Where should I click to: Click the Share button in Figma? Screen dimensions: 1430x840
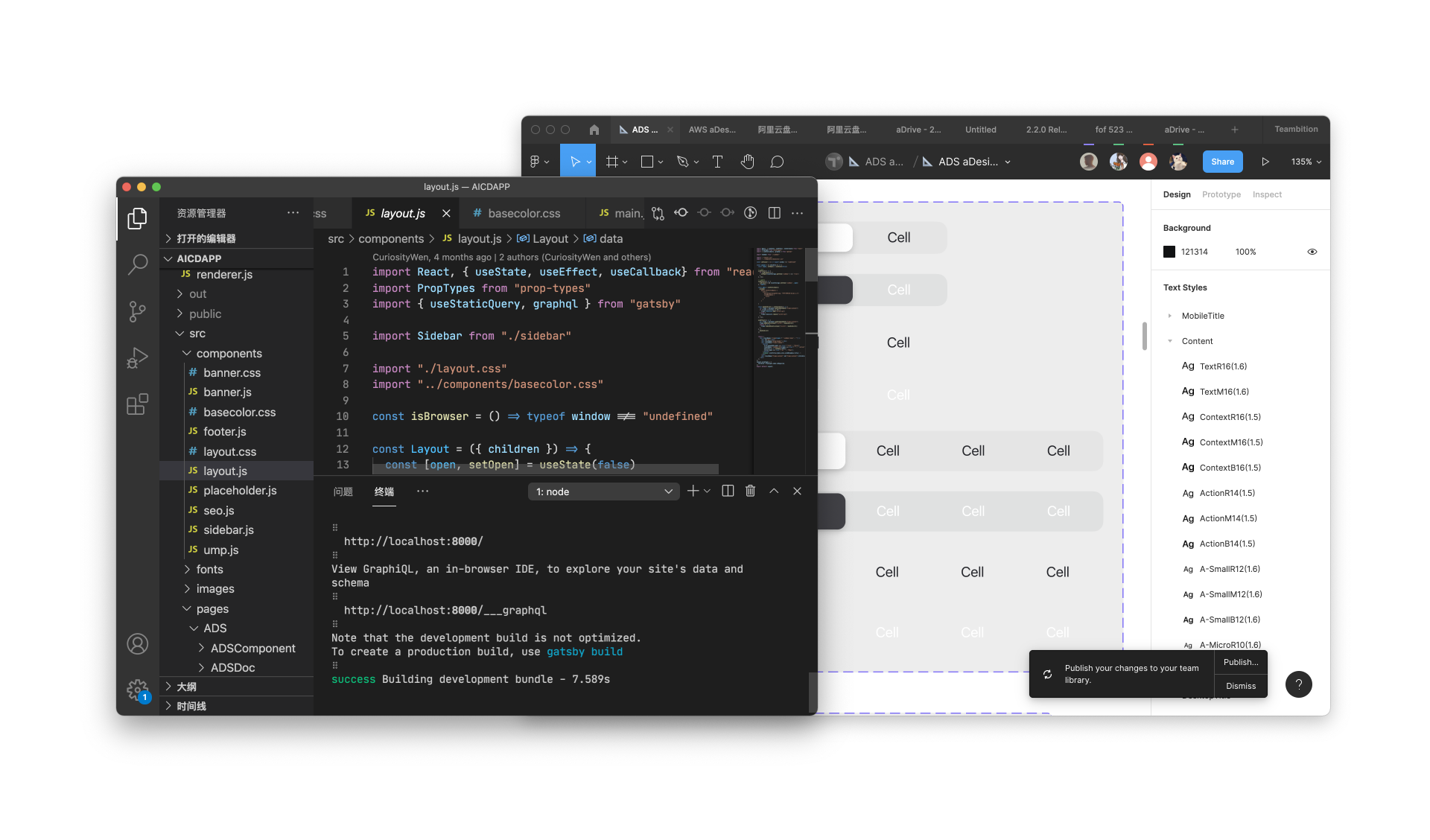[x=1223, y=162]
